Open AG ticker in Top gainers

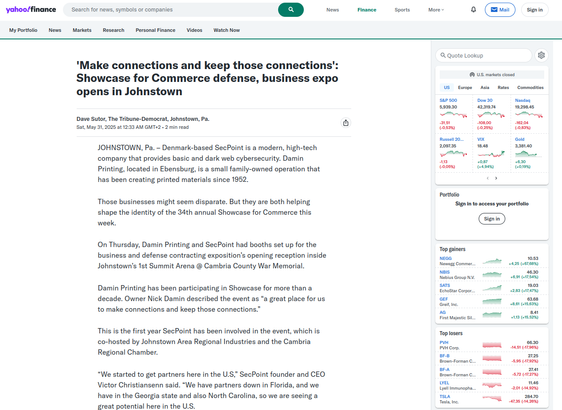point(443,313)
